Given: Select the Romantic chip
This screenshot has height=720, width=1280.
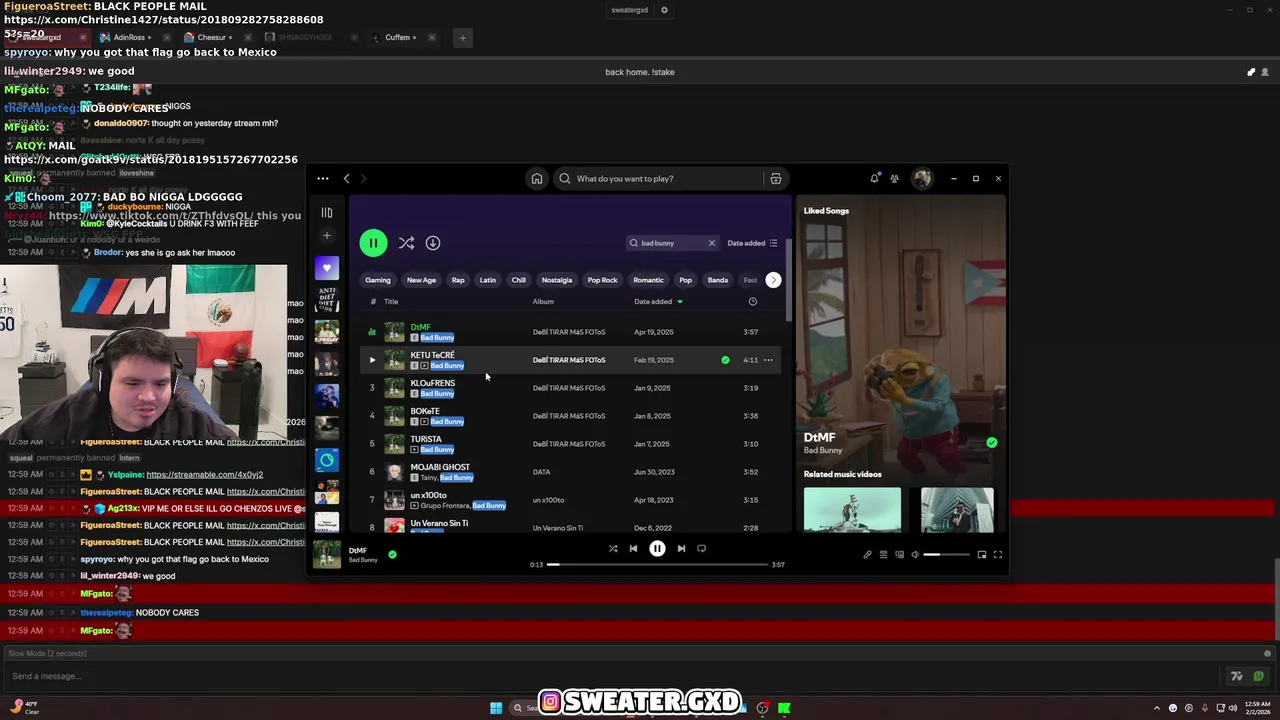Looking at the screenshot, I should (648, 280).
